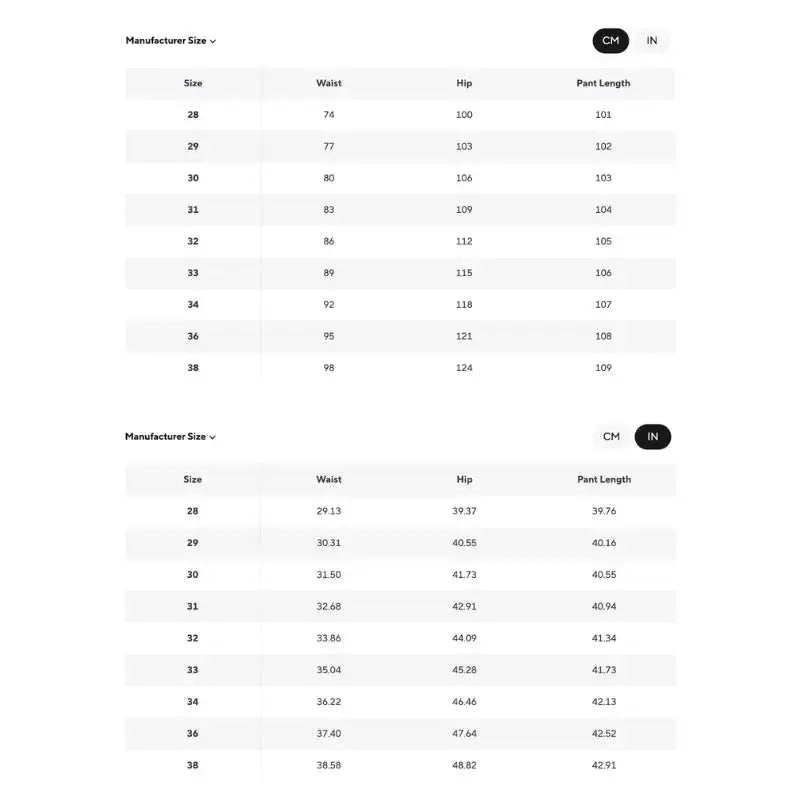Select size 28 row in top table
The image size is (800, 800).
[x=401, y=115]
